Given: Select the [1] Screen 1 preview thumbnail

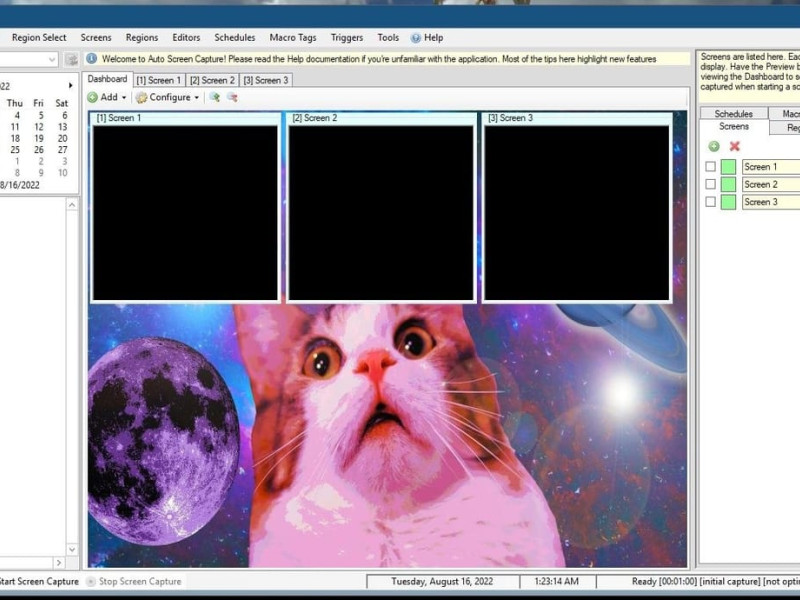Looking at the screenshot, I should point(185,213).
